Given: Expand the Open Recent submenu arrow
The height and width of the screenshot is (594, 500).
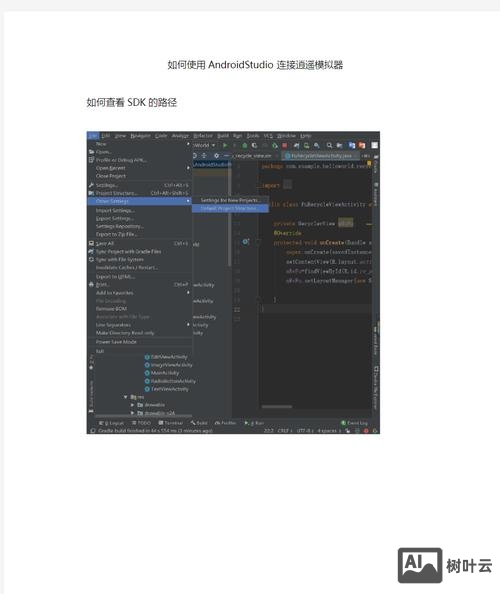Looking at the screenshot, I should click(x=188, y=168).
